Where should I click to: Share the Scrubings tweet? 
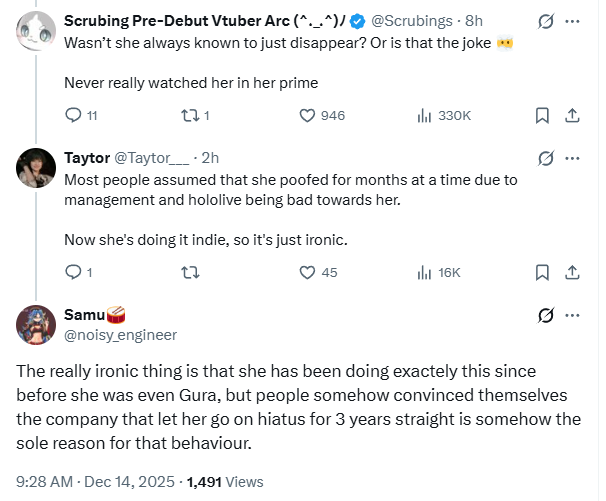[x=572, y=115]
